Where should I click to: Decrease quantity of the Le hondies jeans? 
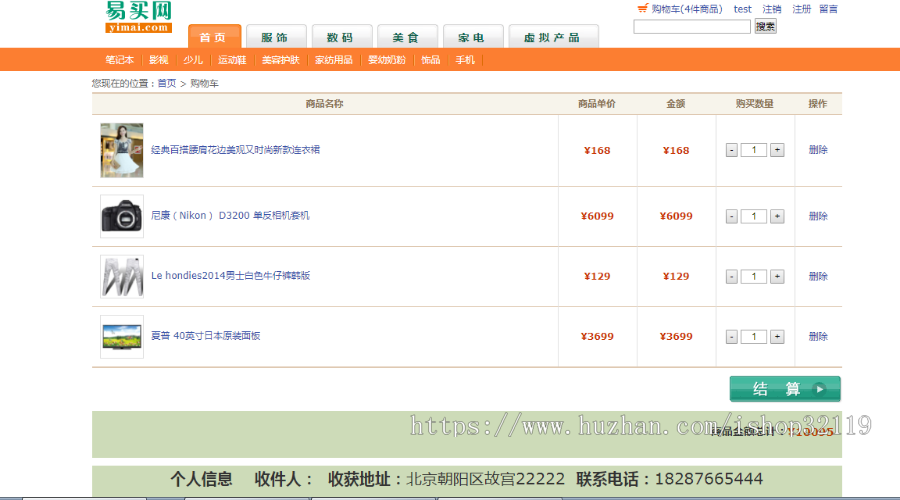click(732, 277)
